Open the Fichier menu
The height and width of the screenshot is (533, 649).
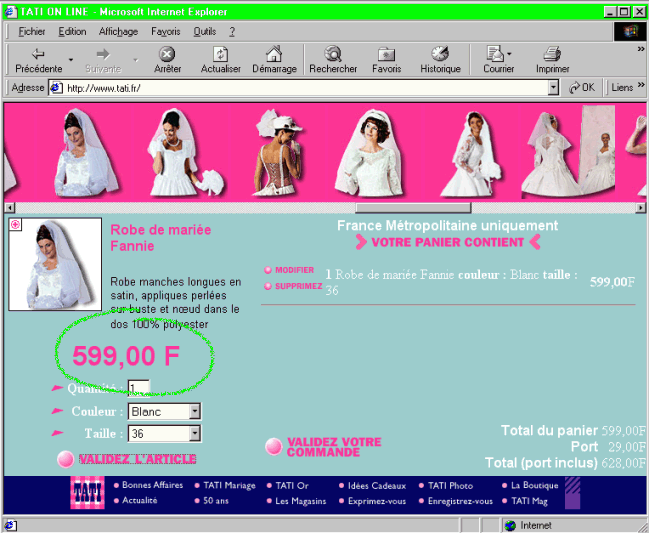click(31, 31)
